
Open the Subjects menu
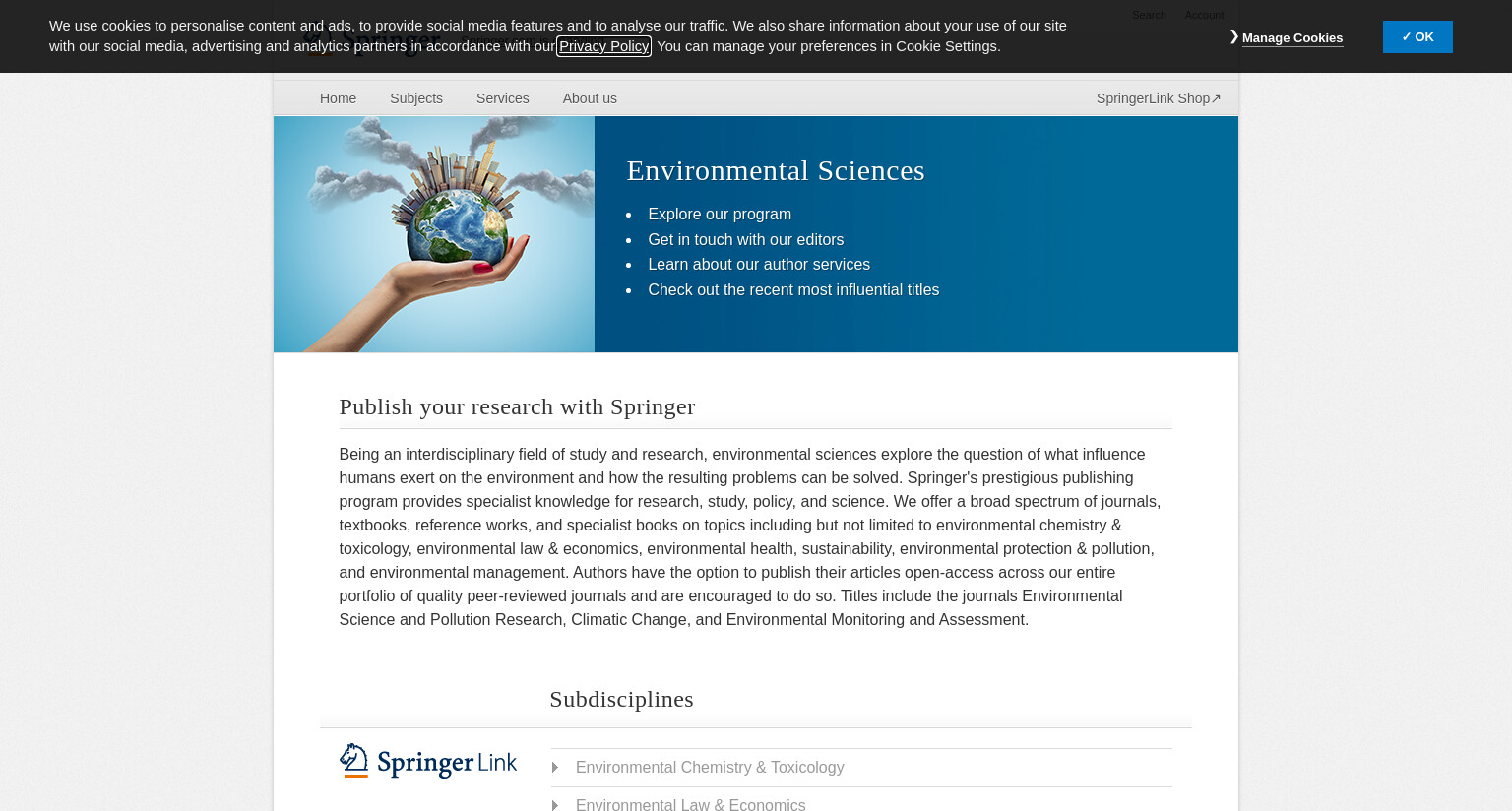click(416, 98)
